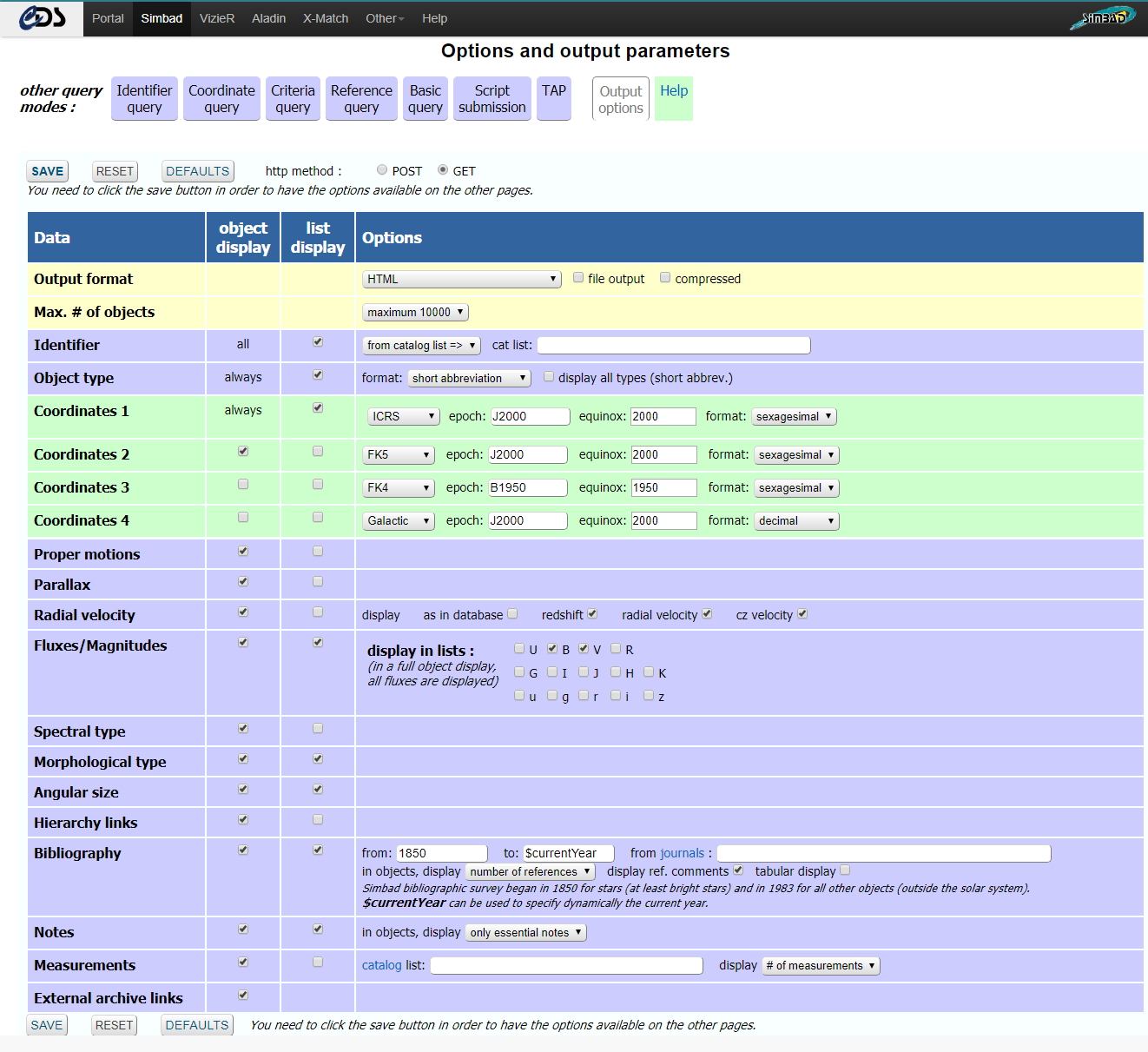Toggle display all types checkbox
1148x1052 pixels.
[x=549, y=377]
